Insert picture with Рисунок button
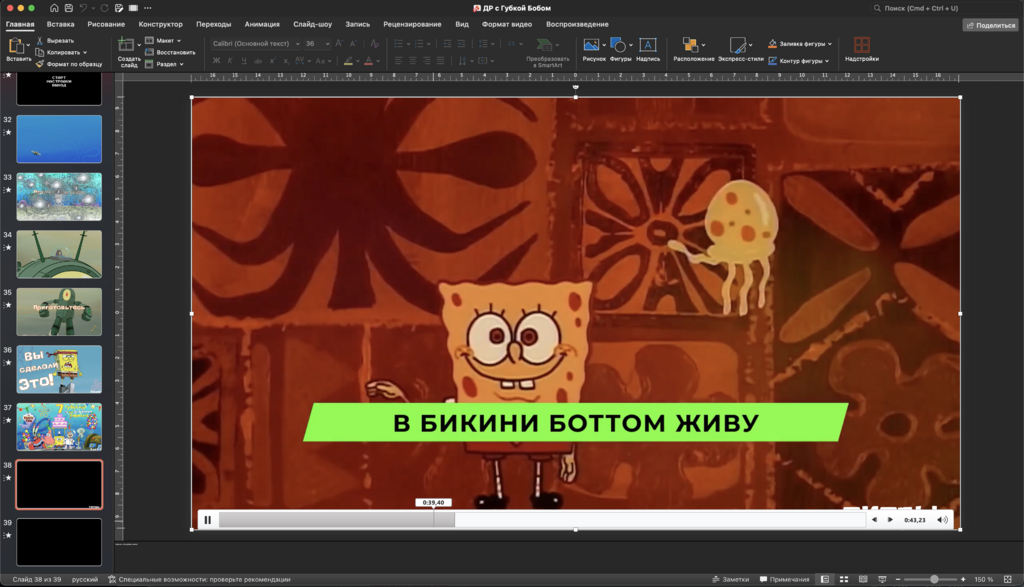The image size is (1024, 587). (x=594, y=50)
